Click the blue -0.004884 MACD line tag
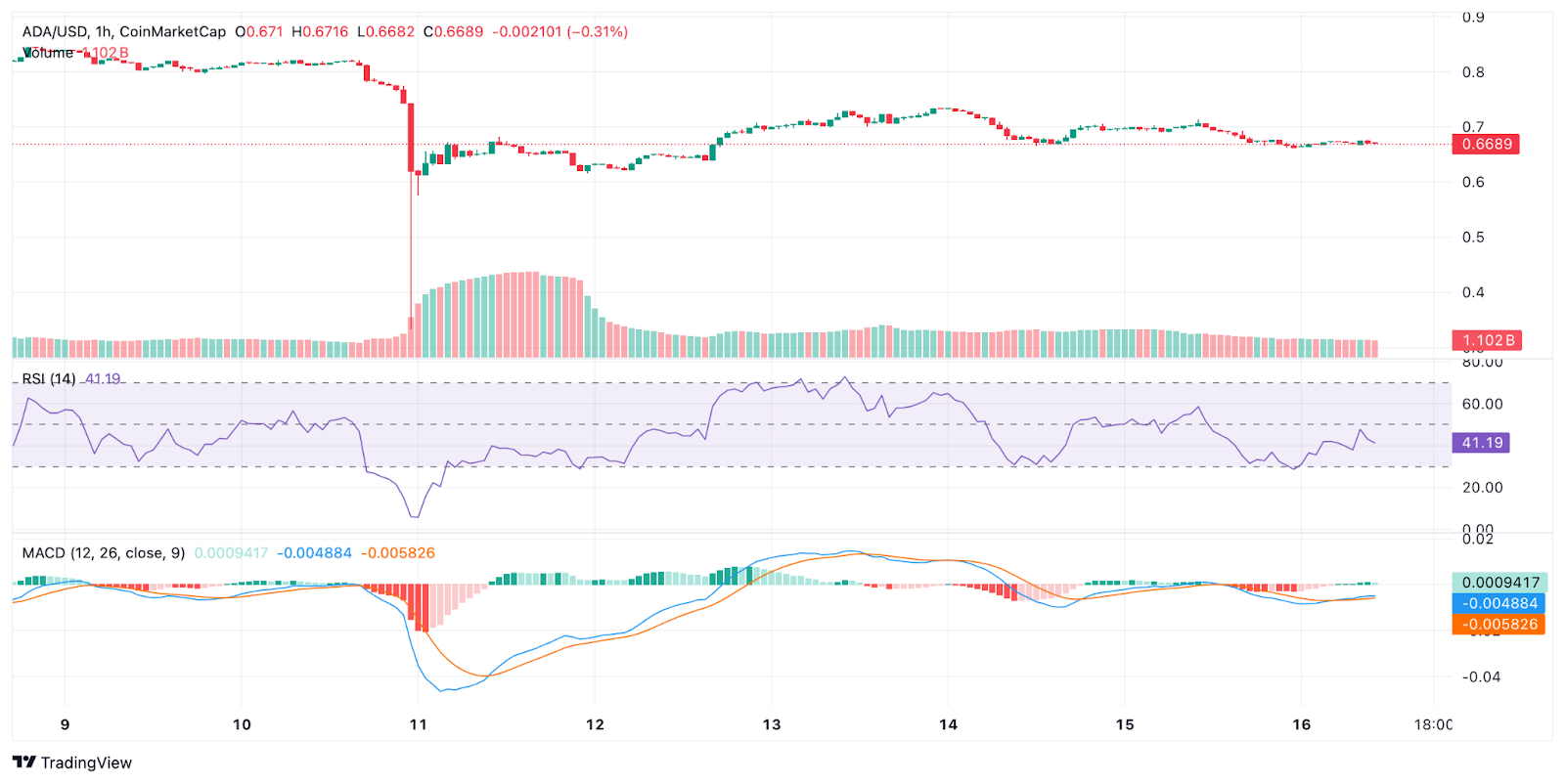The width and height of the screenshot is (1565, 784). point(1499,603)
